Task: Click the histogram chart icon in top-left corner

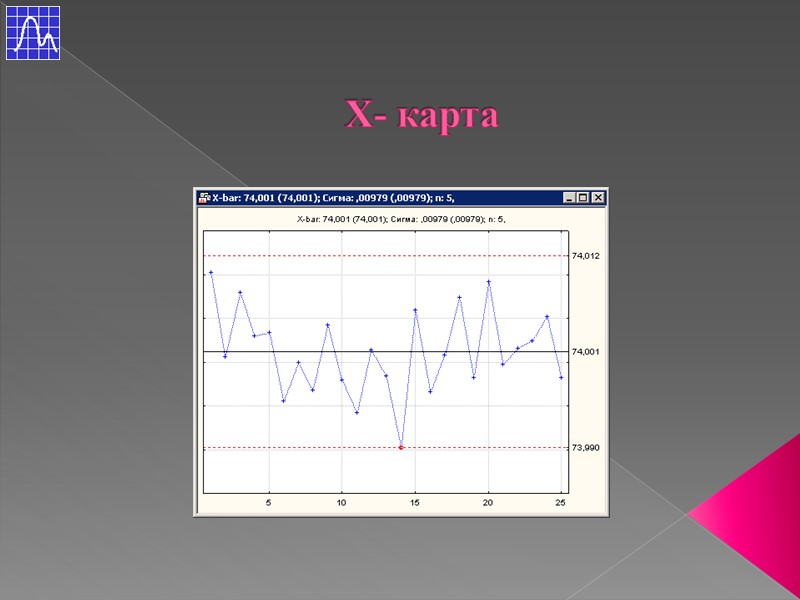Action: (x=31, y=31)
